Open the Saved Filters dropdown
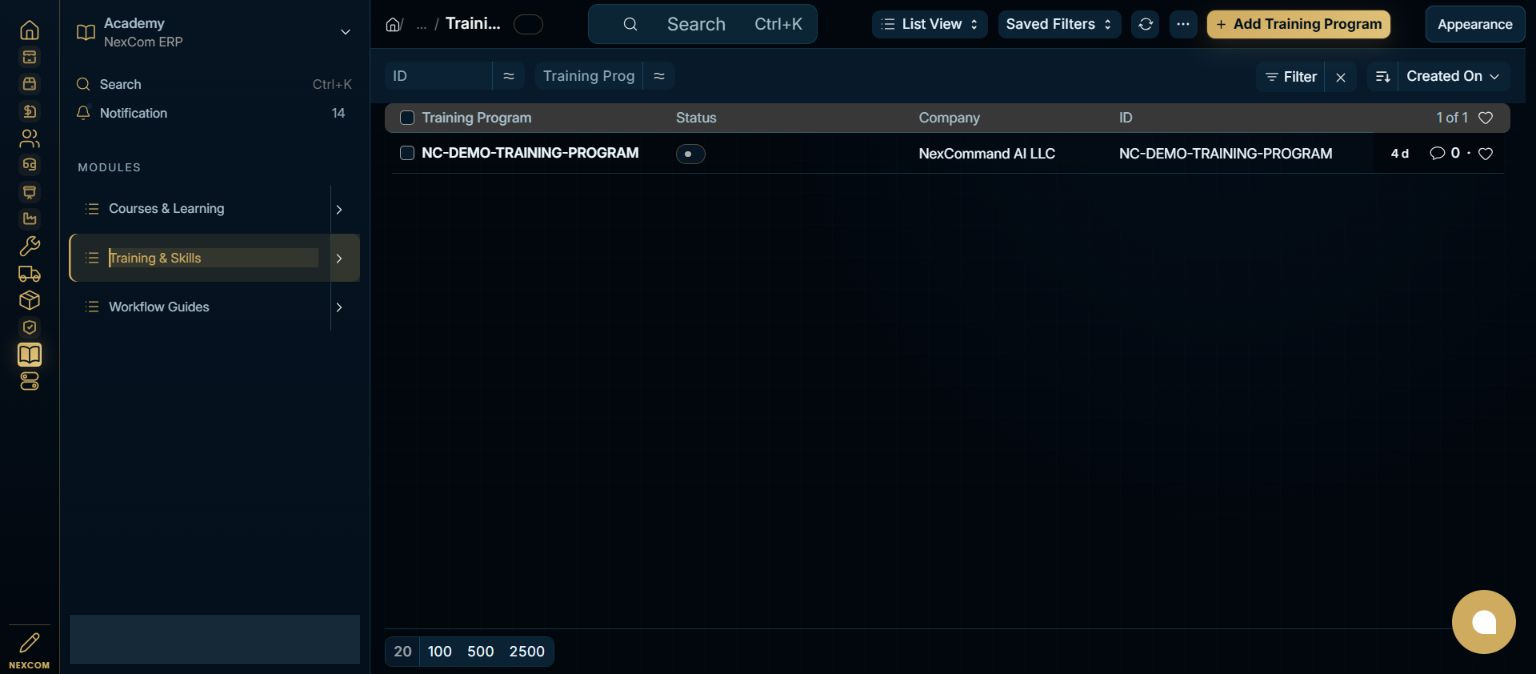The height and width of the screenshot is (674, 1536). coord(1059,24)
